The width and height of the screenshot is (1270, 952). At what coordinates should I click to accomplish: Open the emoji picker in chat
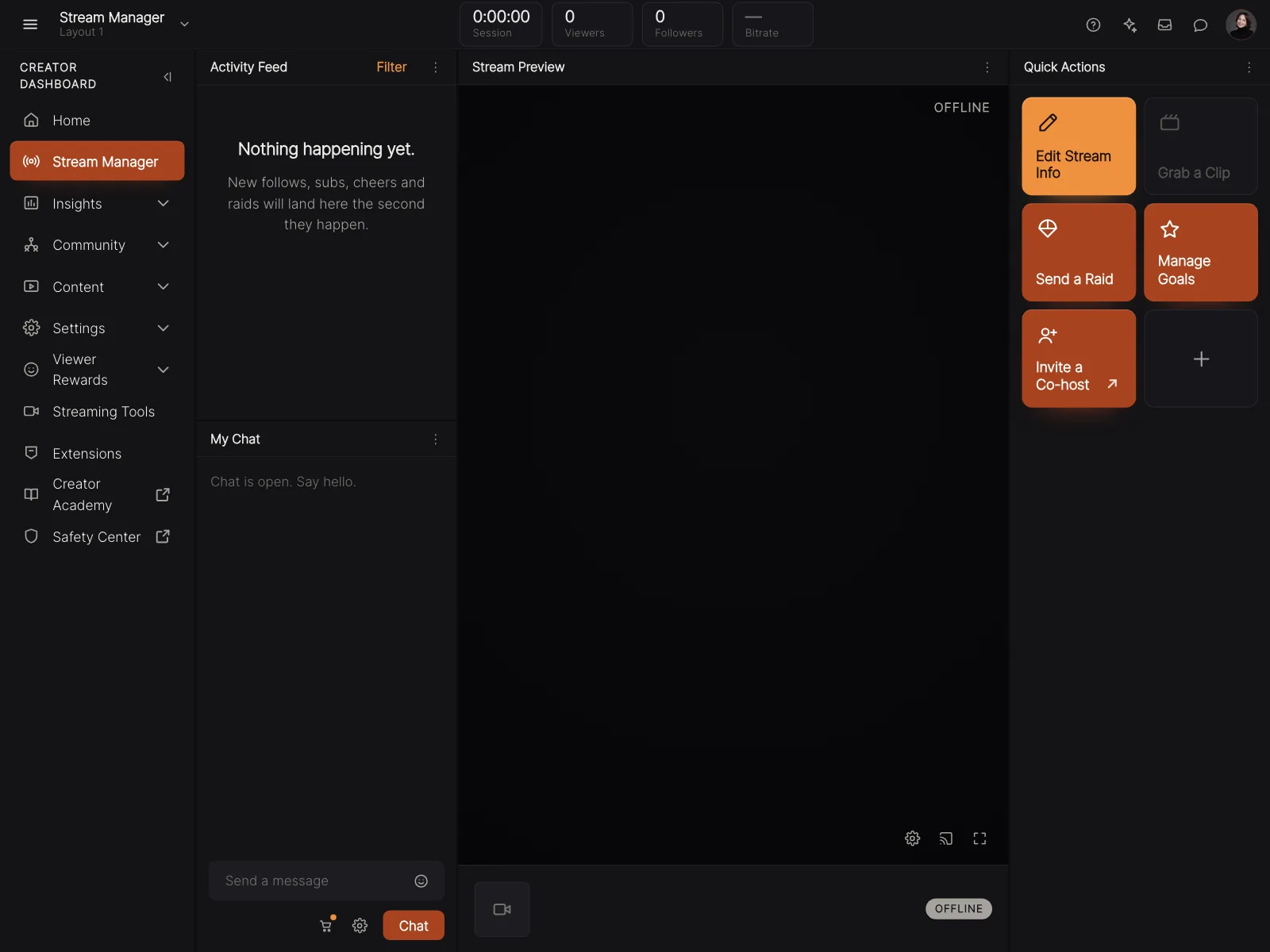[x=421, y=881]
